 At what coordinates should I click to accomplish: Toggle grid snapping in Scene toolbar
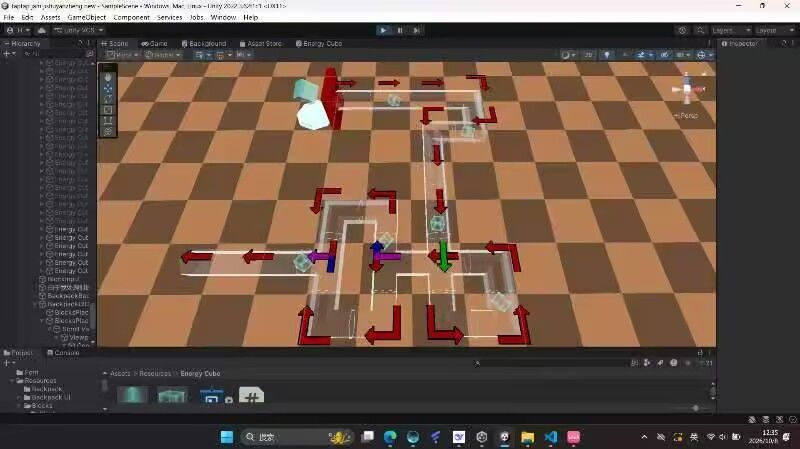coord(222,55)
